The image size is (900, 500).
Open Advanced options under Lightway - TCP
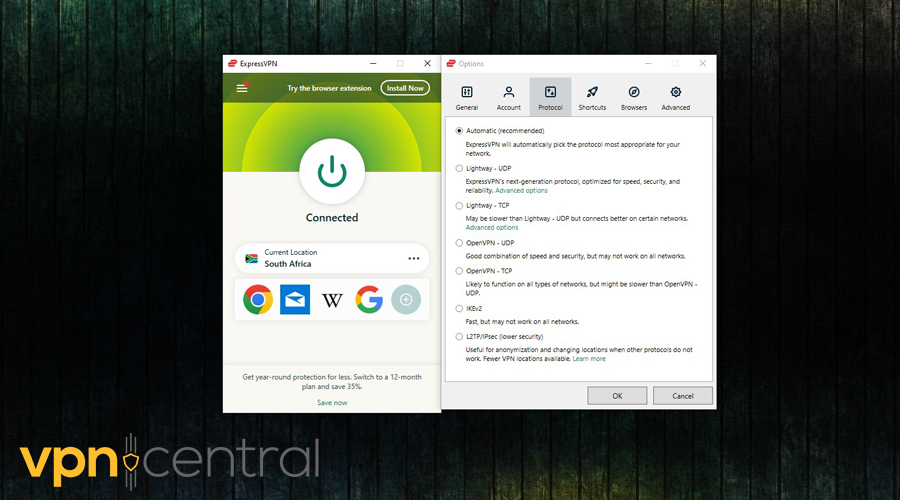pyautogui.click(x=492, y=228)
